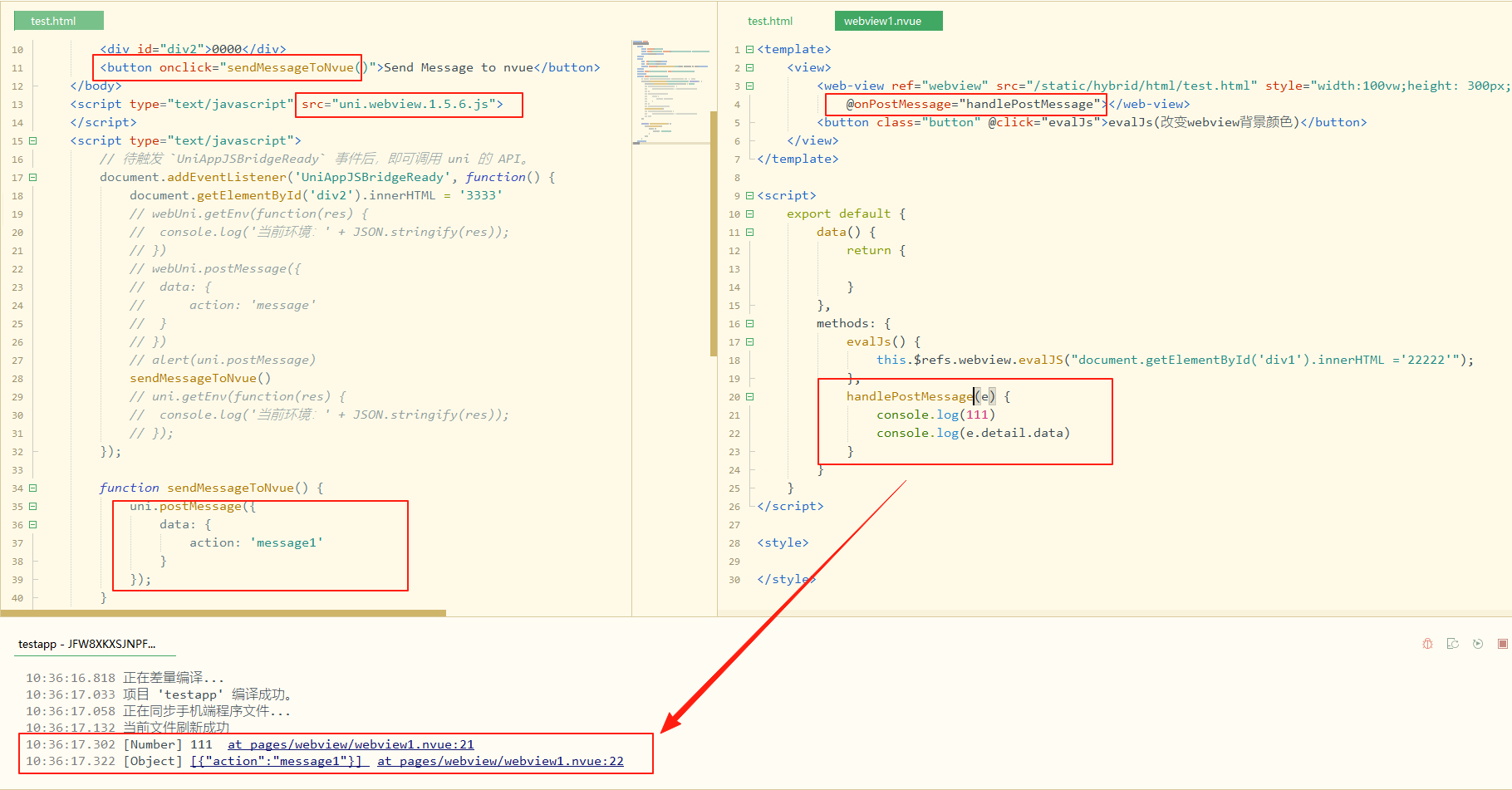
Task: Stop the running testapp with red square
Action: tap(1502, 644)
